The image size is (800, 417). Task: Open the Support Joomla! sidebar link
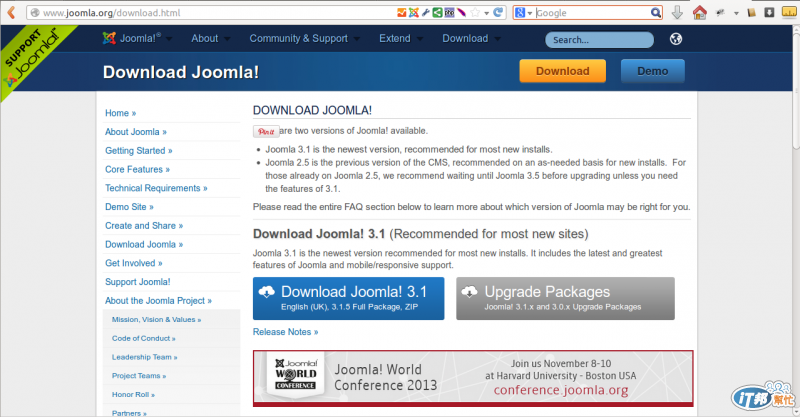[x=138, y=282]
